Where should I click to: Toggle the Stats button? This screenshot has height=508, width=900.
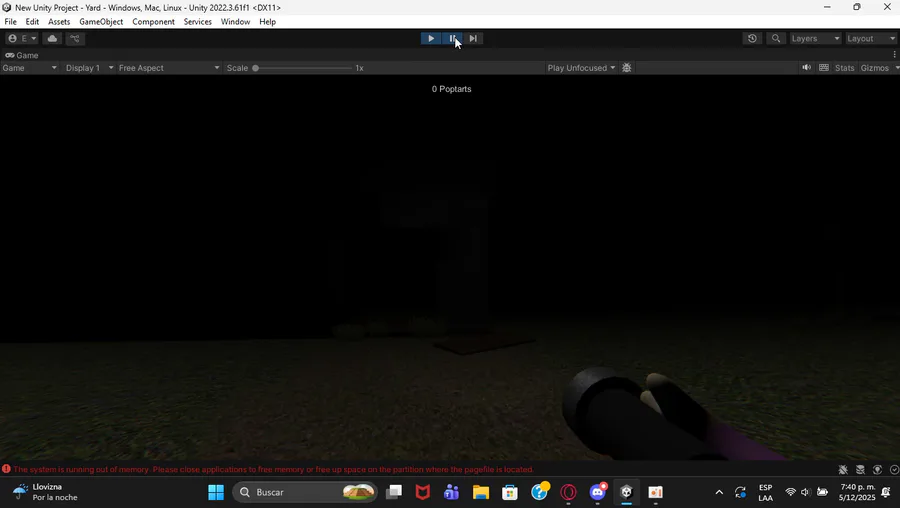pos(844,68)
